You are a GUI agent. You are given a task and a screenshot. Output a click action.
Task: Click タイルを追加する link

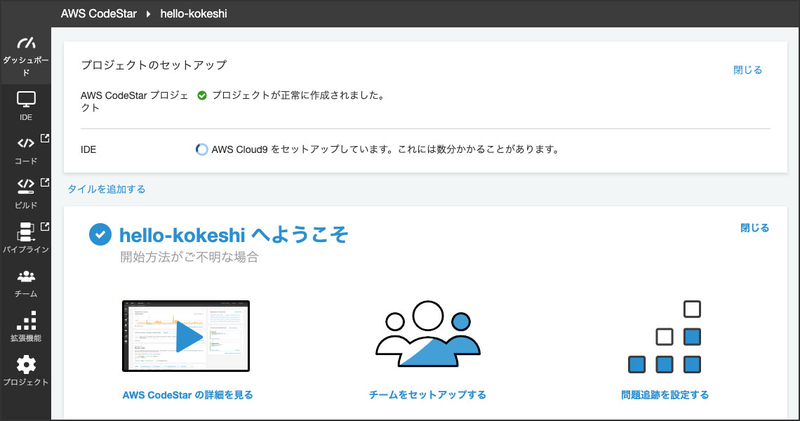107,189
